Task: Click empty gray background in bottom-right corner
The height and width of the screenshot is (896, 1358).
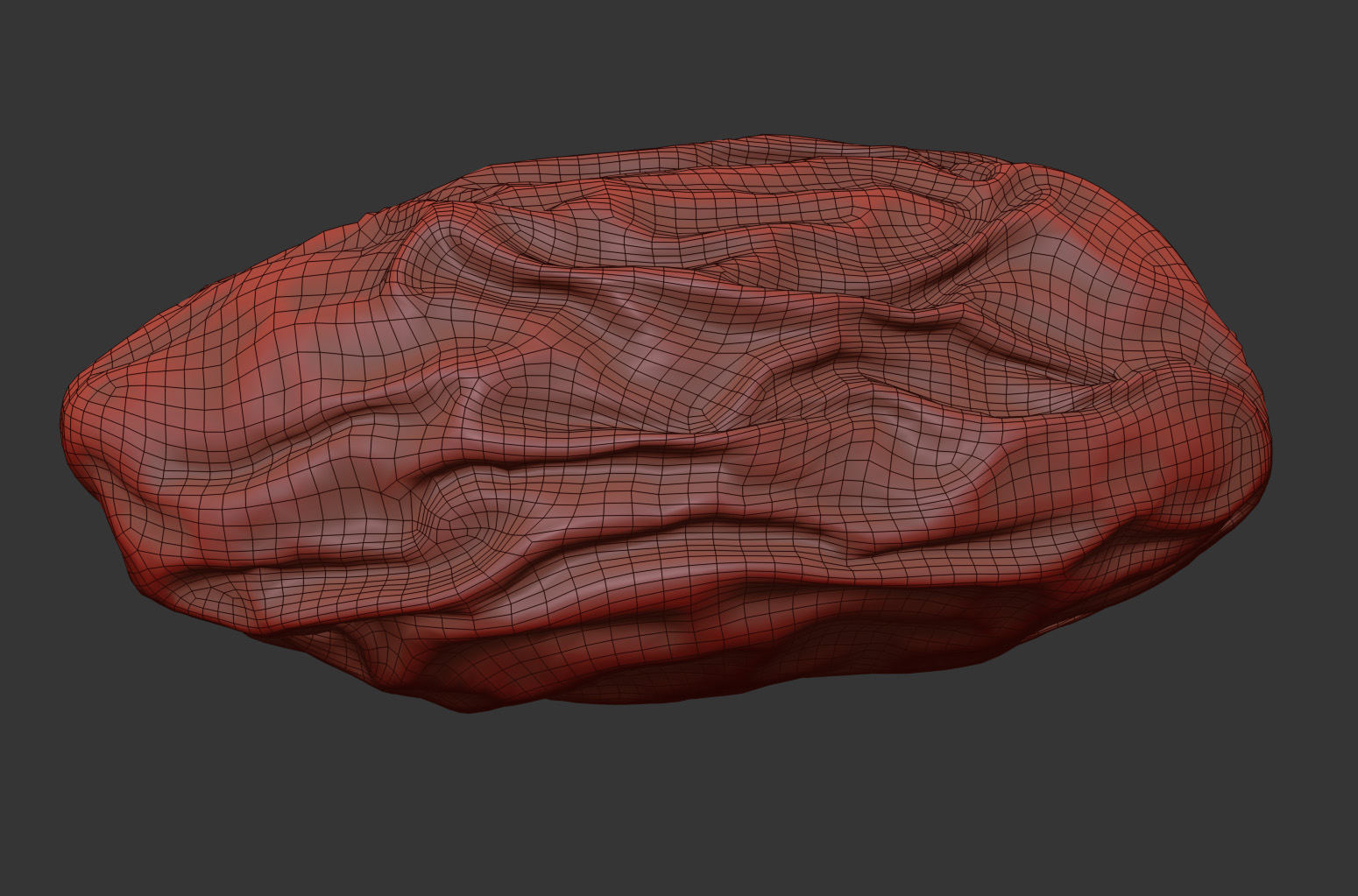Action: tap(1297, 841)
